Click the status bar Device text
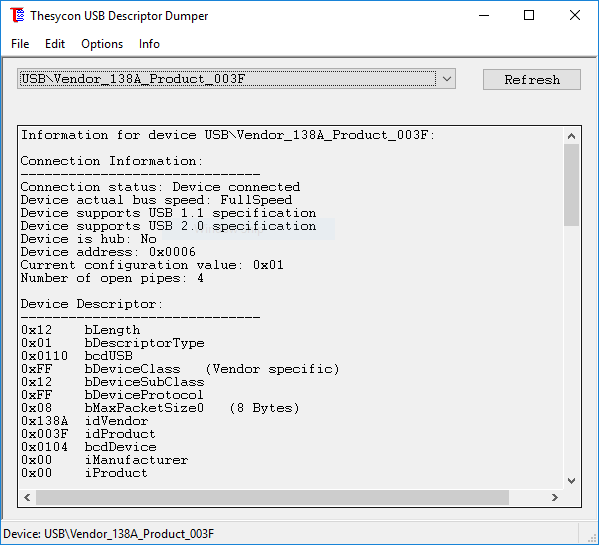 coord(108,534)
